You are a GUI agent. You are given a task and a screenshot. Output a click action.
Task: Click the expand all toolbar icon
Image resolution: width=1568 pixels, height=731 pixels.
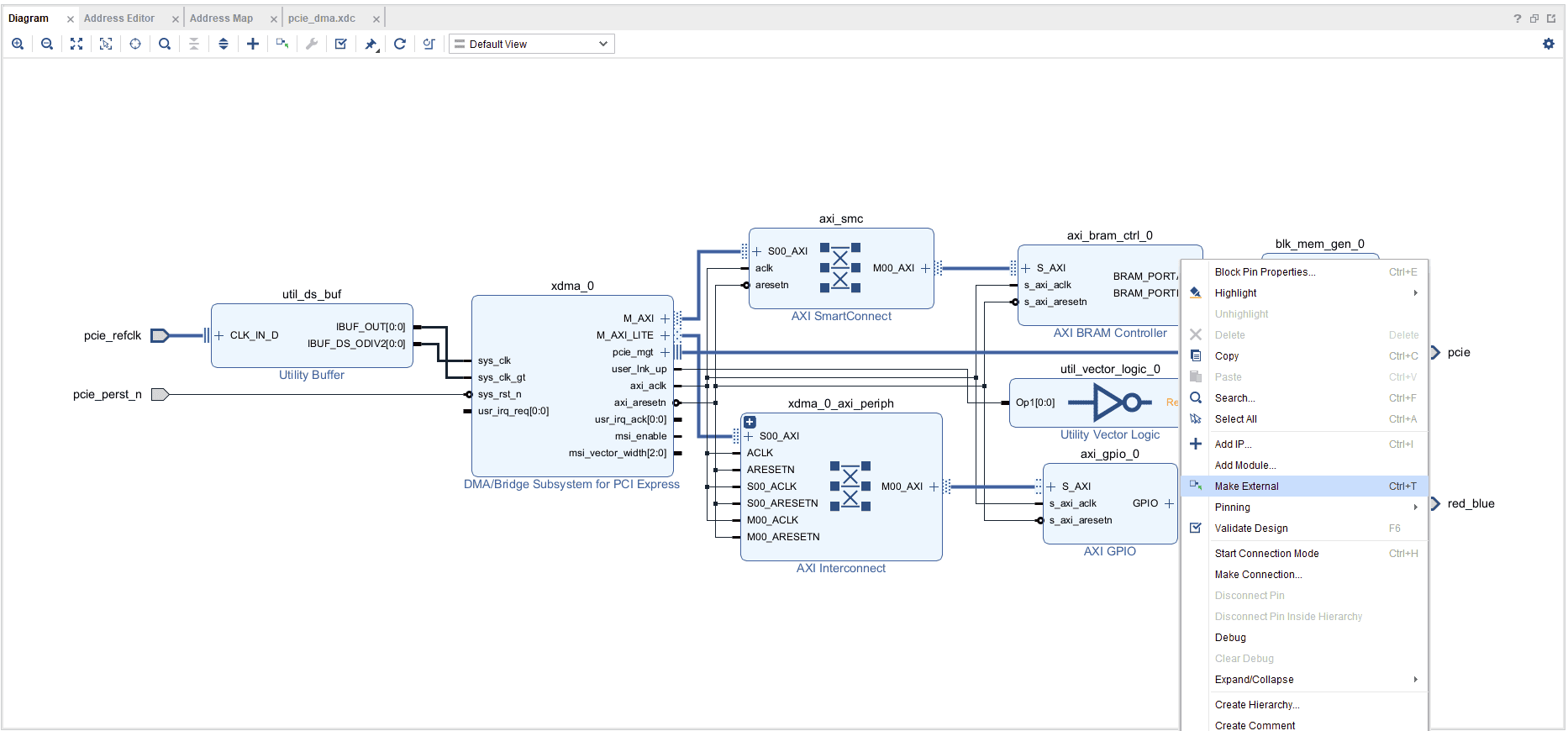[224, 44]
